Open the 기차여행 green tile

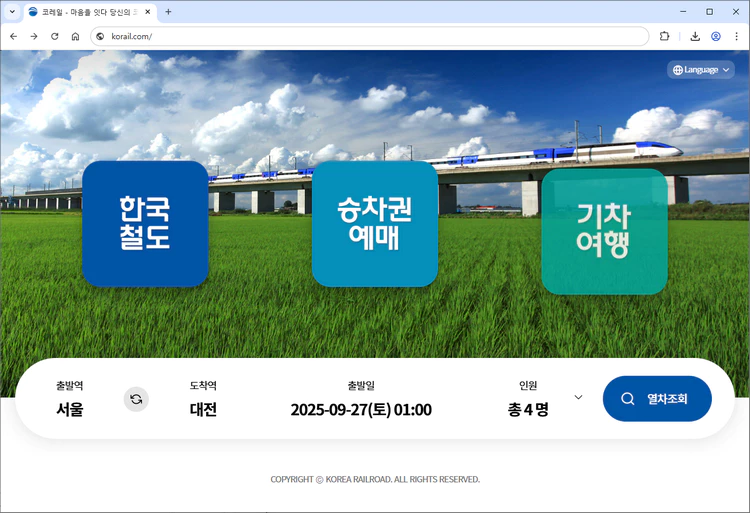point(604,231)
